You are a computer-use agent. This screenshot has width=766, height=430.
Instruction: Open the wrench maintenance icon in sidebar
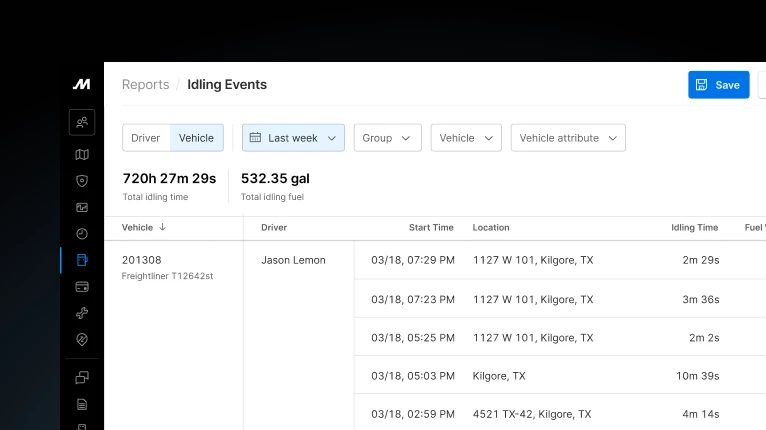pyautogui.click(x=82, y=313)
